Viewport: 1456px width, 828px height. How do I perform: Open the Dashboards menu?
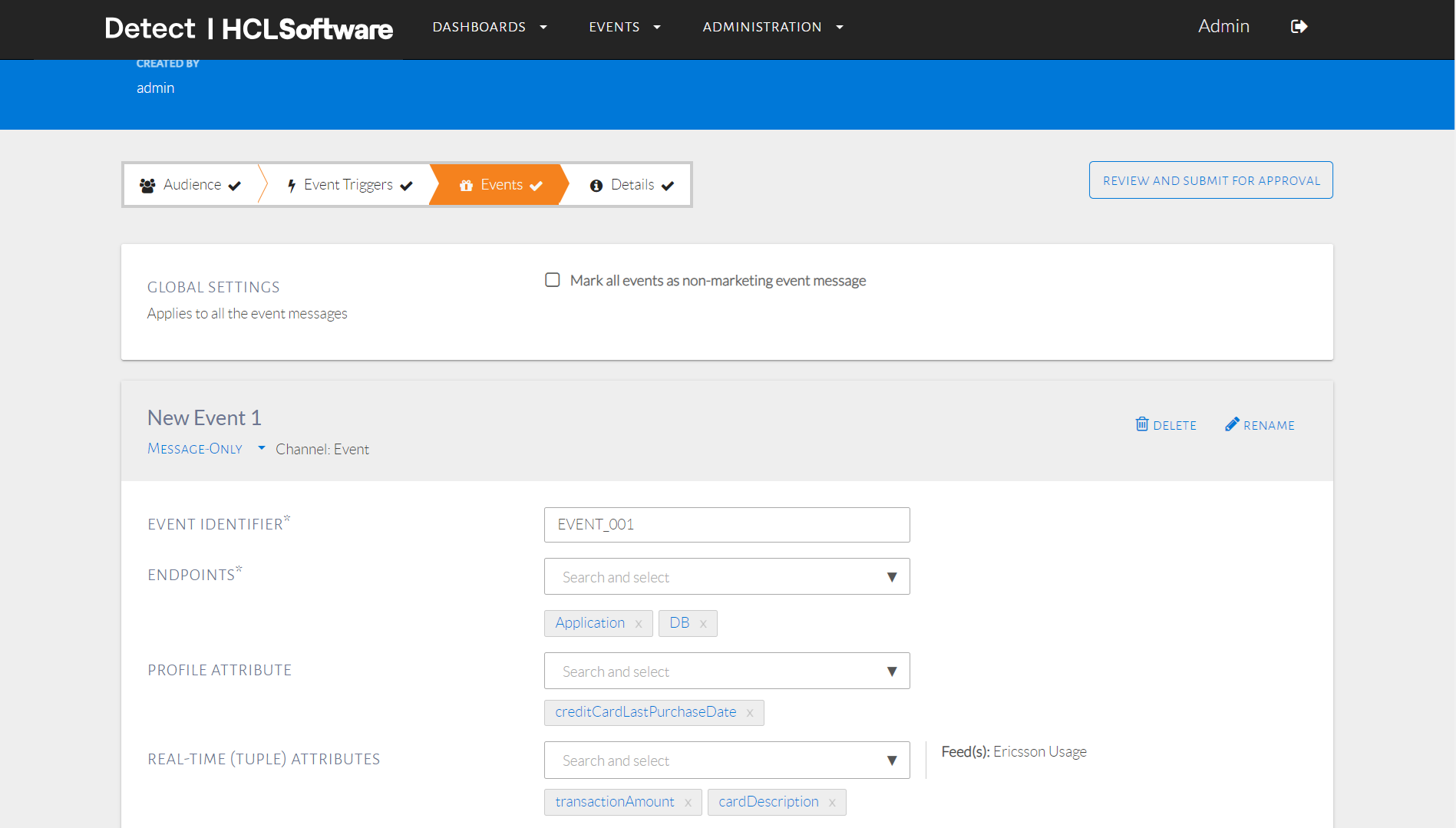[490, 27]
